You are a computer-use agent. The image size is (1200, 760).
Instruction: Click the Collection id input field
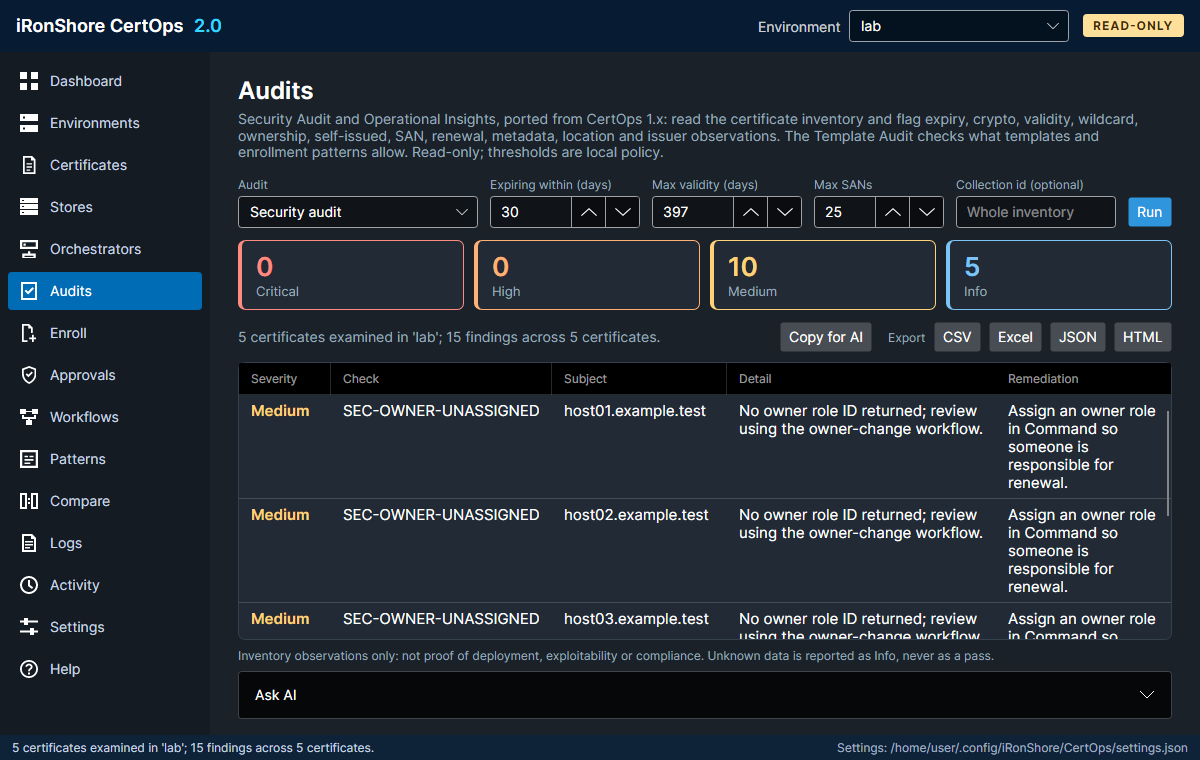pos(1036,212)
